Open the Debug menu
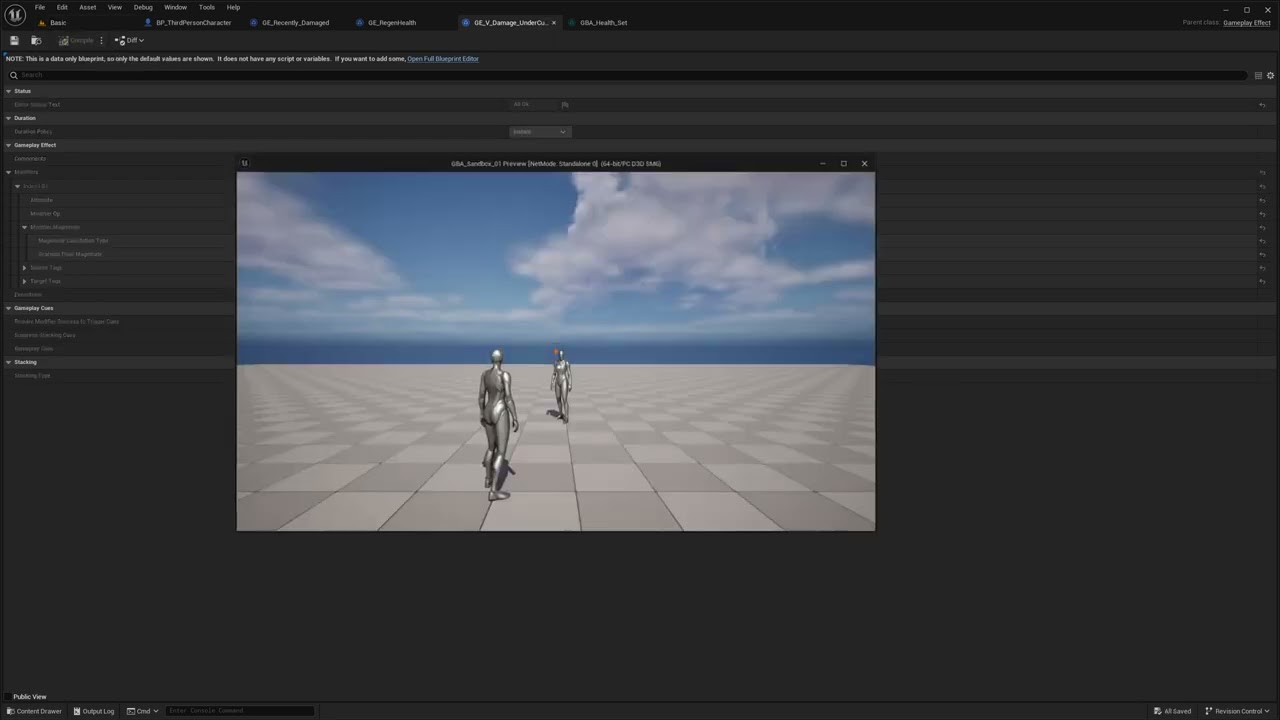The height and width of the screenshot is (720, 1280). [x=143, y=7]
